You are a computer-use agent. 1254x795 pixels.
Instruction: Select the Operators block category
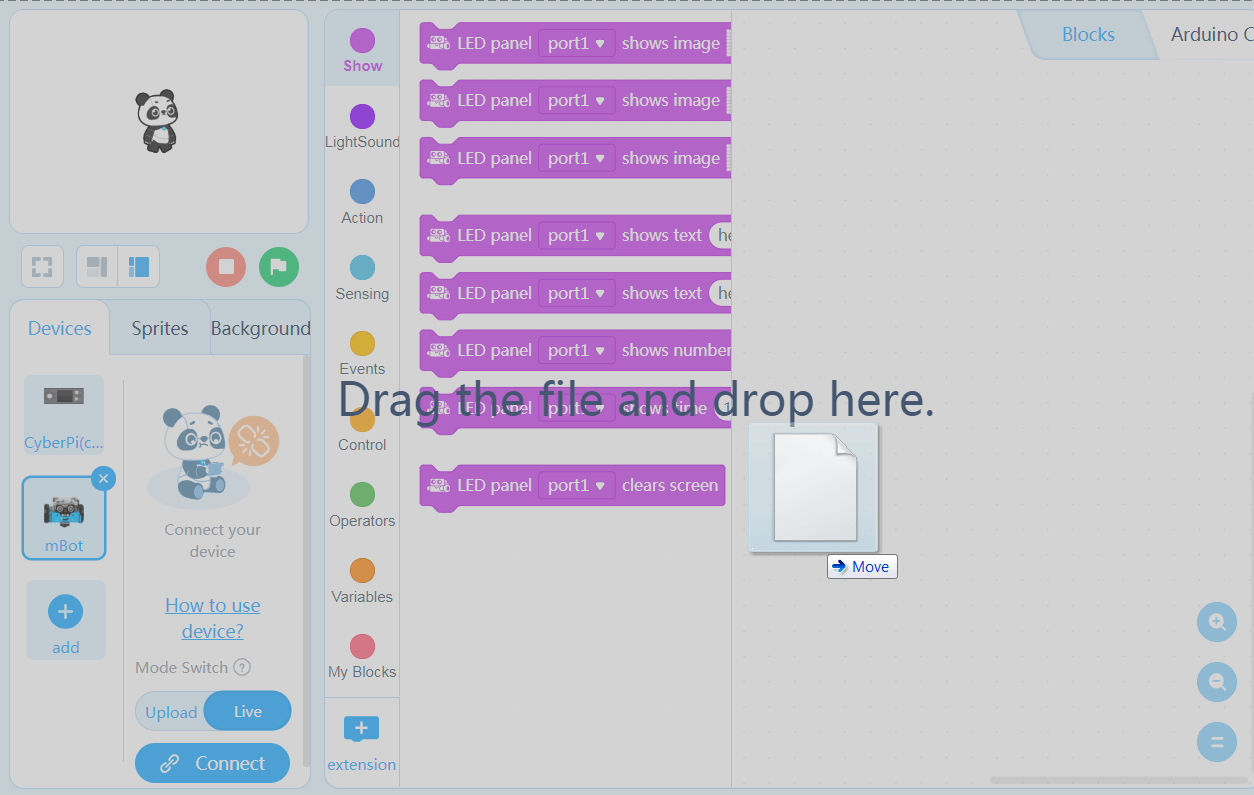361,505
